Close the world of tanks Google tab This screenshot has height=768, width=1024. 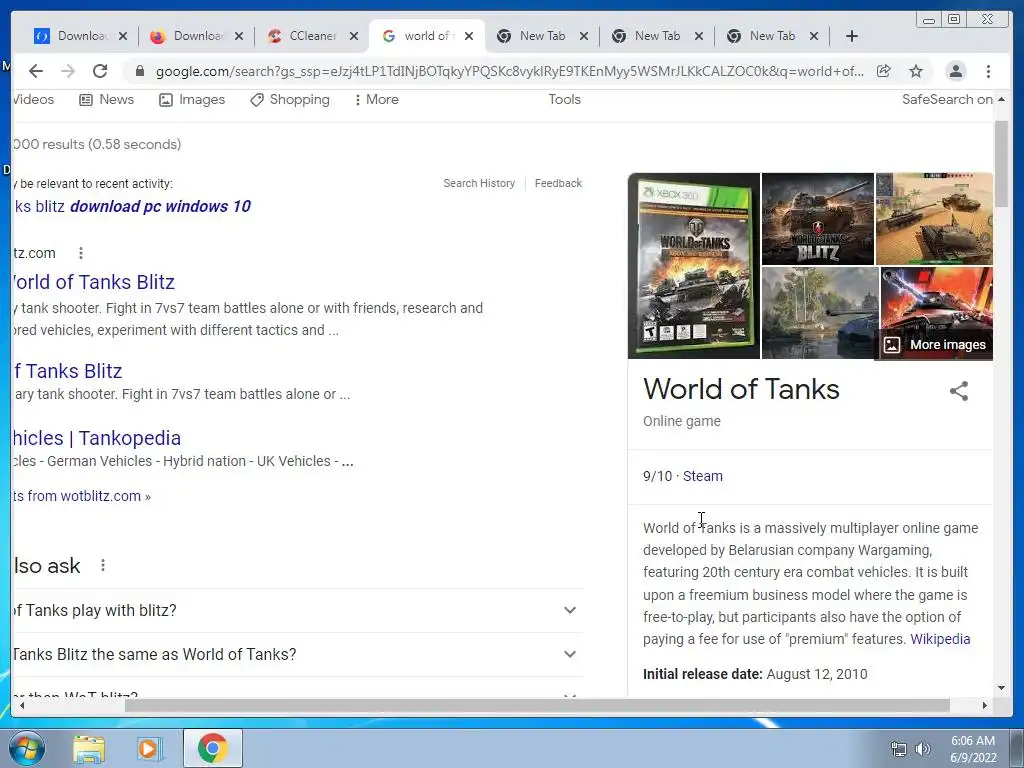pyautogui.click(x=469, y=36)
